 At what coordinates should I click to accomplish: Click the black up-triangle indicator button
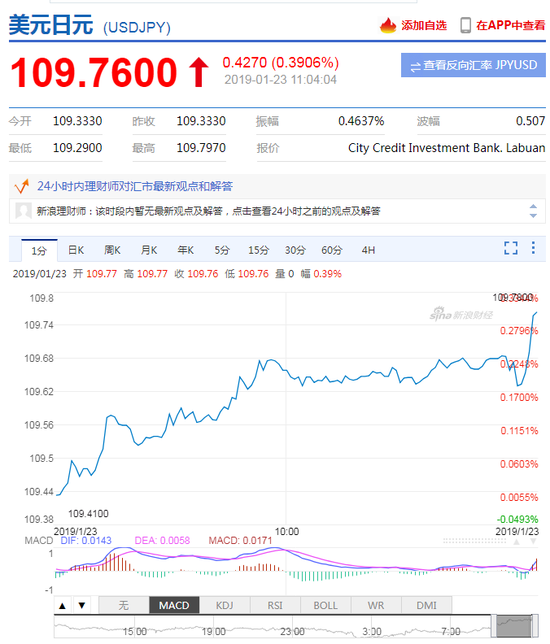pos(62,605)
